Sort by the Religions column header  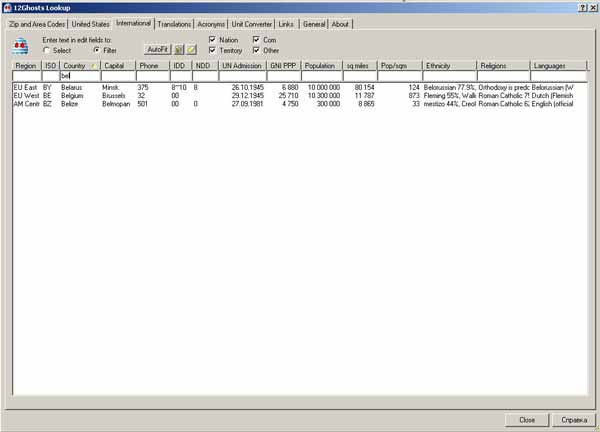tap(504, 66)
